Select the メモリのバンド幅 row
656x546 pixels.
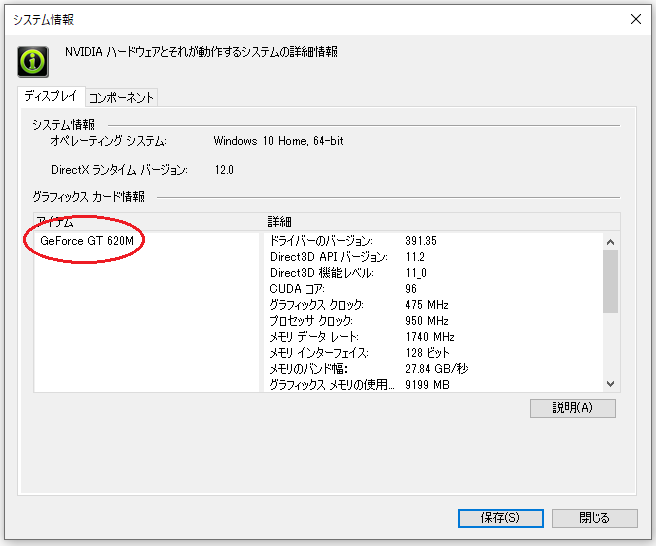tap(433, 369)
